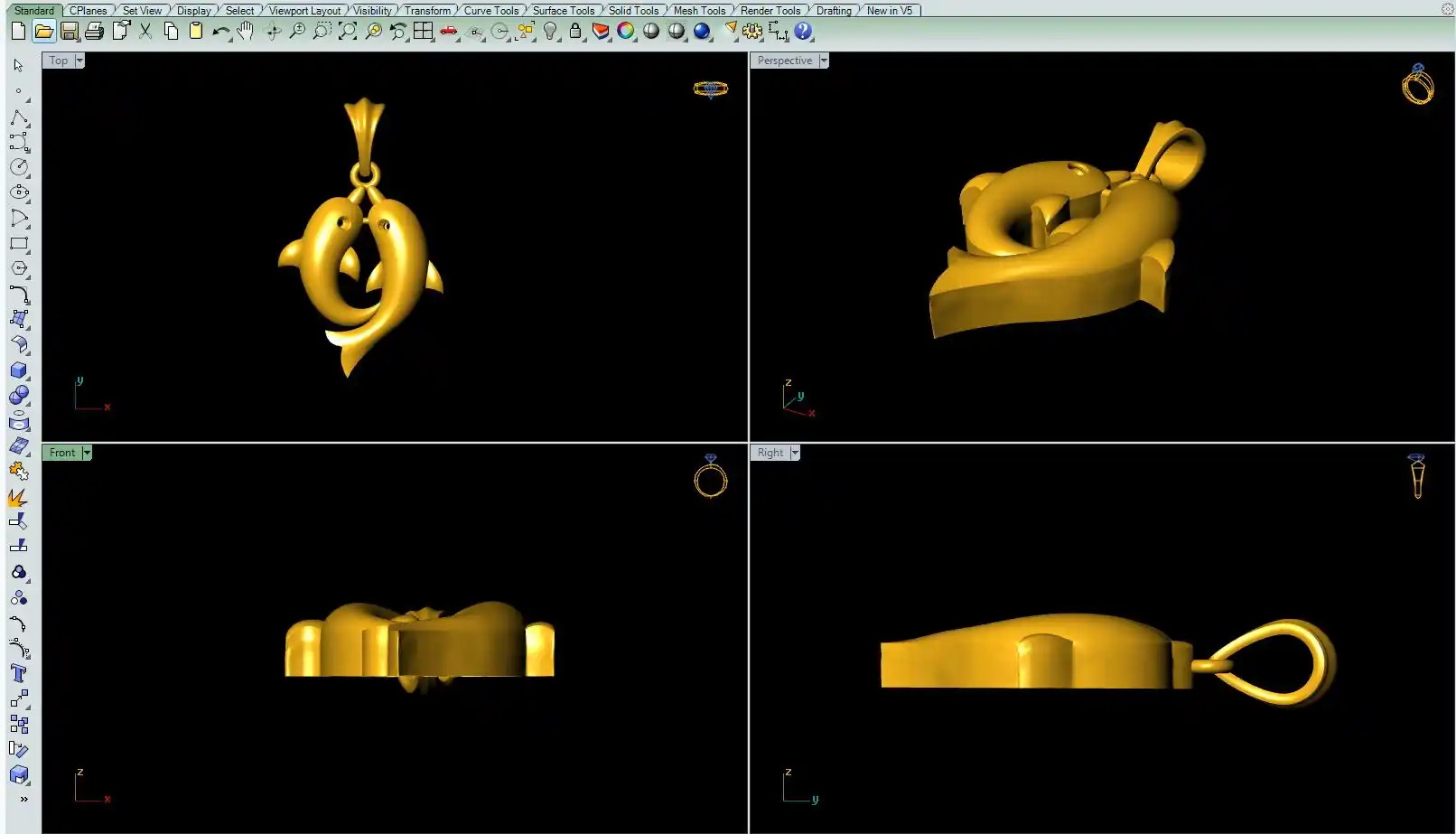Toggle Shaded viewport display sphere
Viewport: 1456px width, 834px height.
(x=651, y=32)
